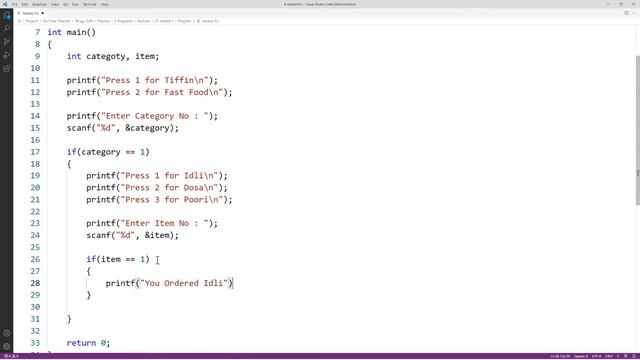
Task: Click the "Press 2 for Dosa\n" string
Action: tap(169, 188)
